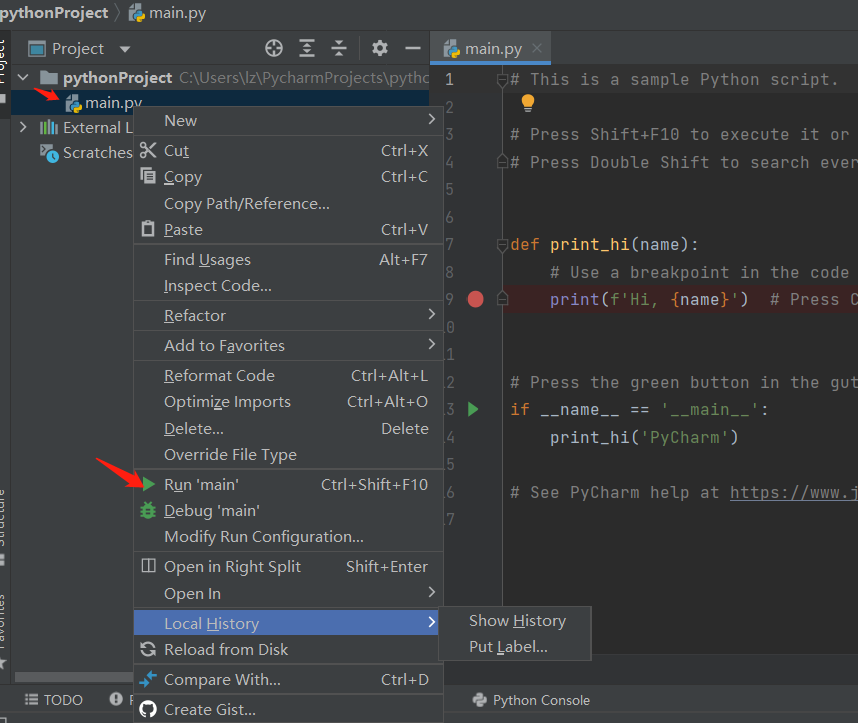
Task: Click Expand All icon in Project toolbar
Action: click(307, 49)
